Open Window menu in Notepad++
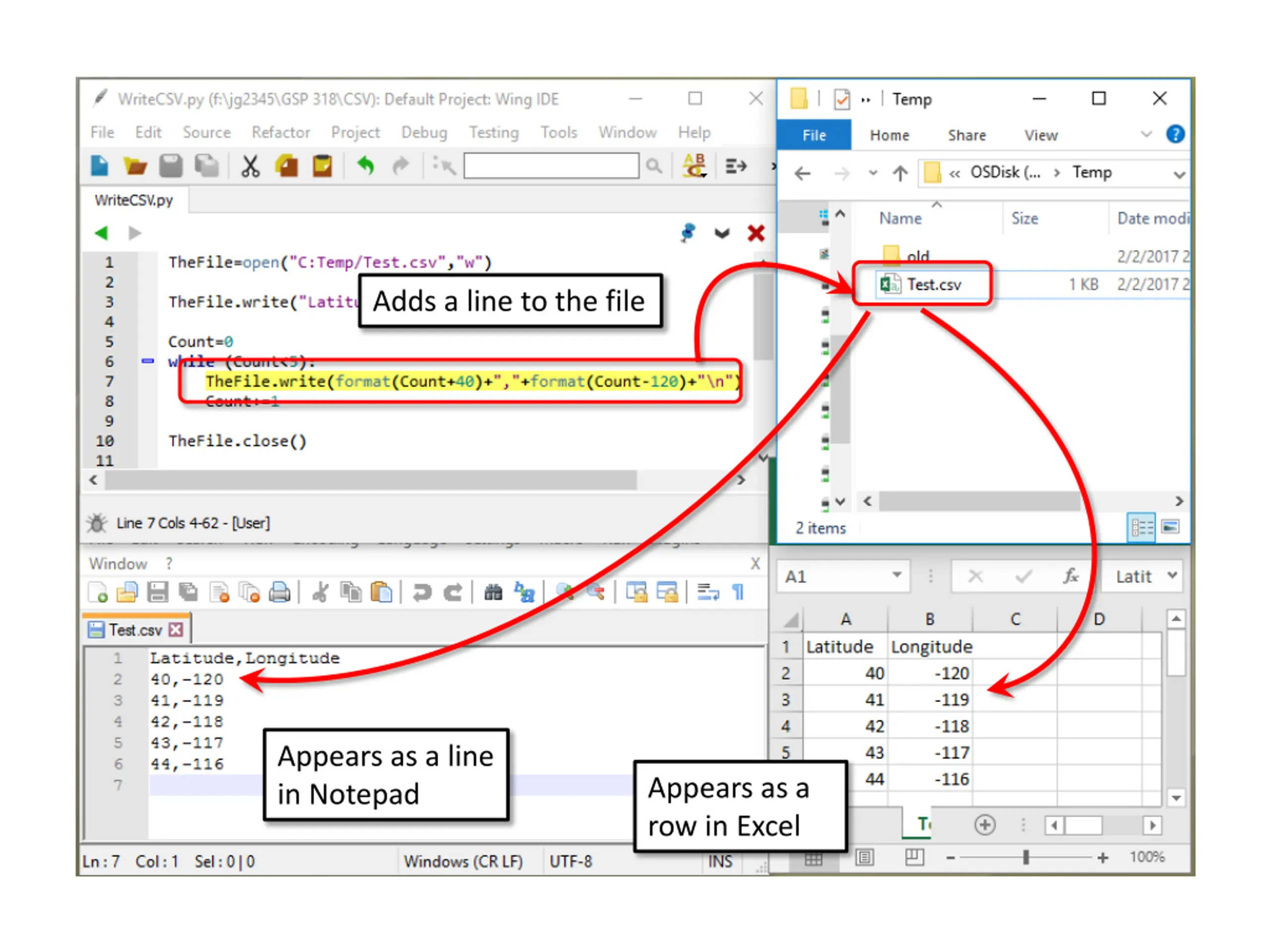The height and width of the screenshot is (952, 1270). click(x=118, y=563)
